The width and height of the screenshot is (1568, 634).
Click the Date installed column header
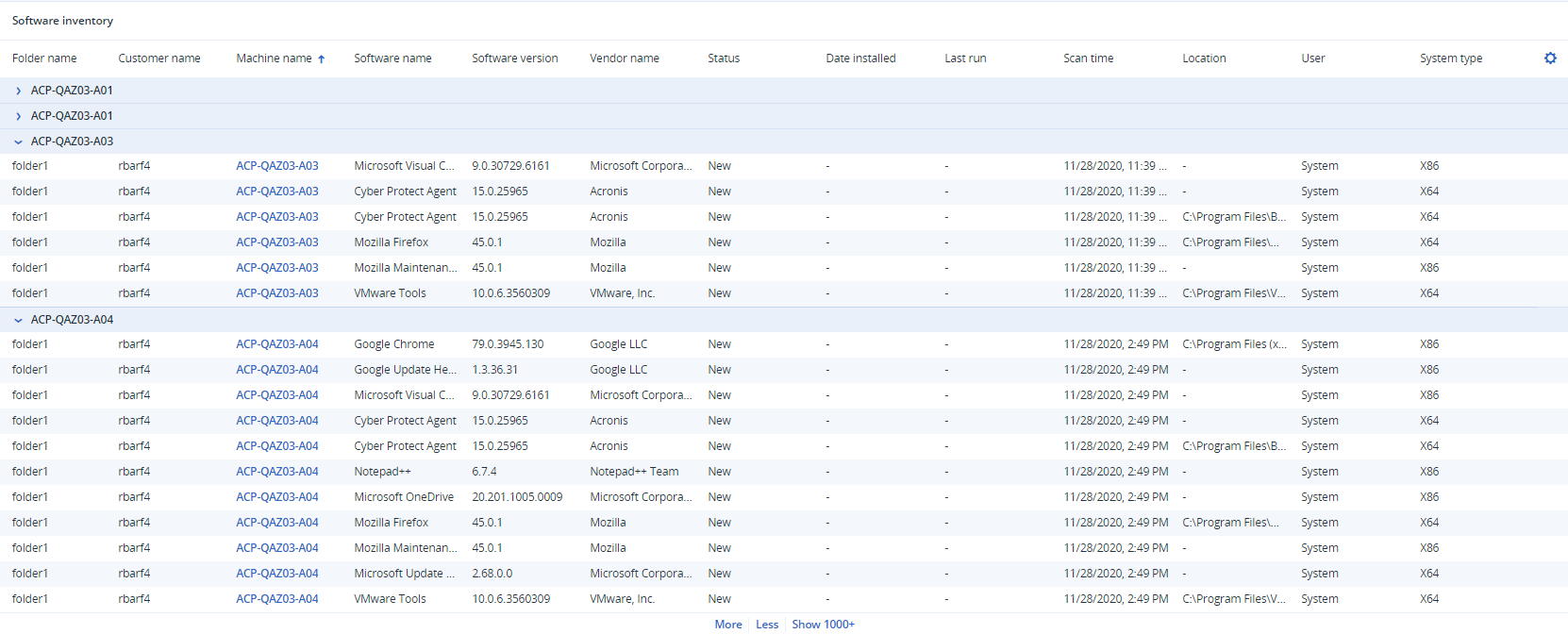point(860,58)
